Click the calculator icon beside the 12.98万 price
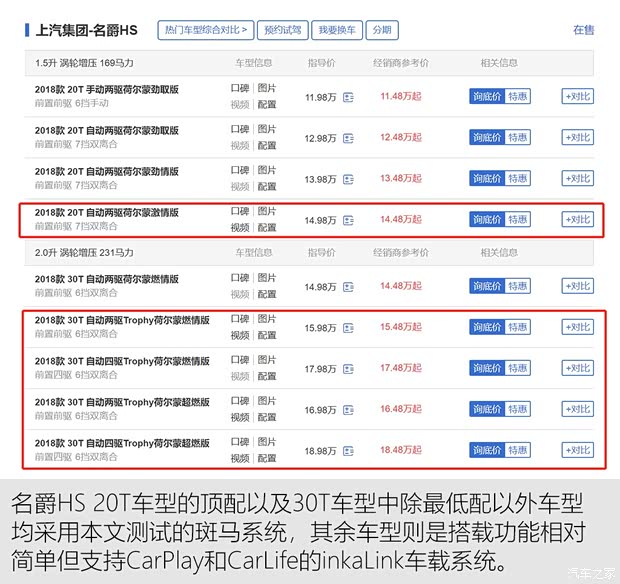Screen dimensions: 620x584 (348, 137)
